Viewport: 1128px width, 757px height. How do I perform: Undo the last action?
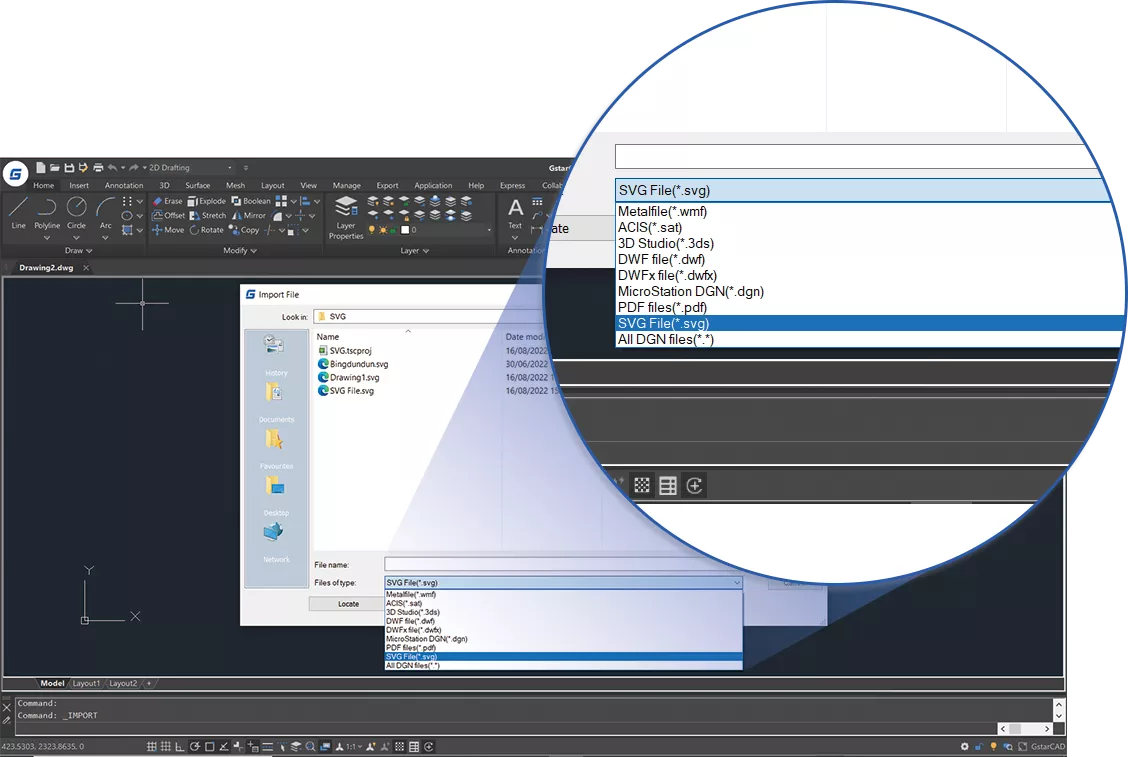pos(112,168)
